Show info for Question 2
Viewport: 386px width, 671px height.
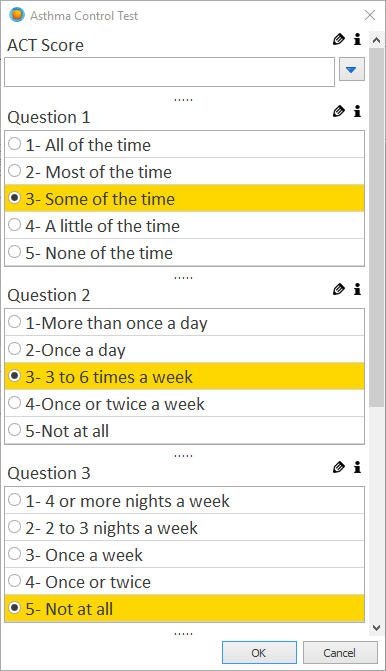pos(357,289)
